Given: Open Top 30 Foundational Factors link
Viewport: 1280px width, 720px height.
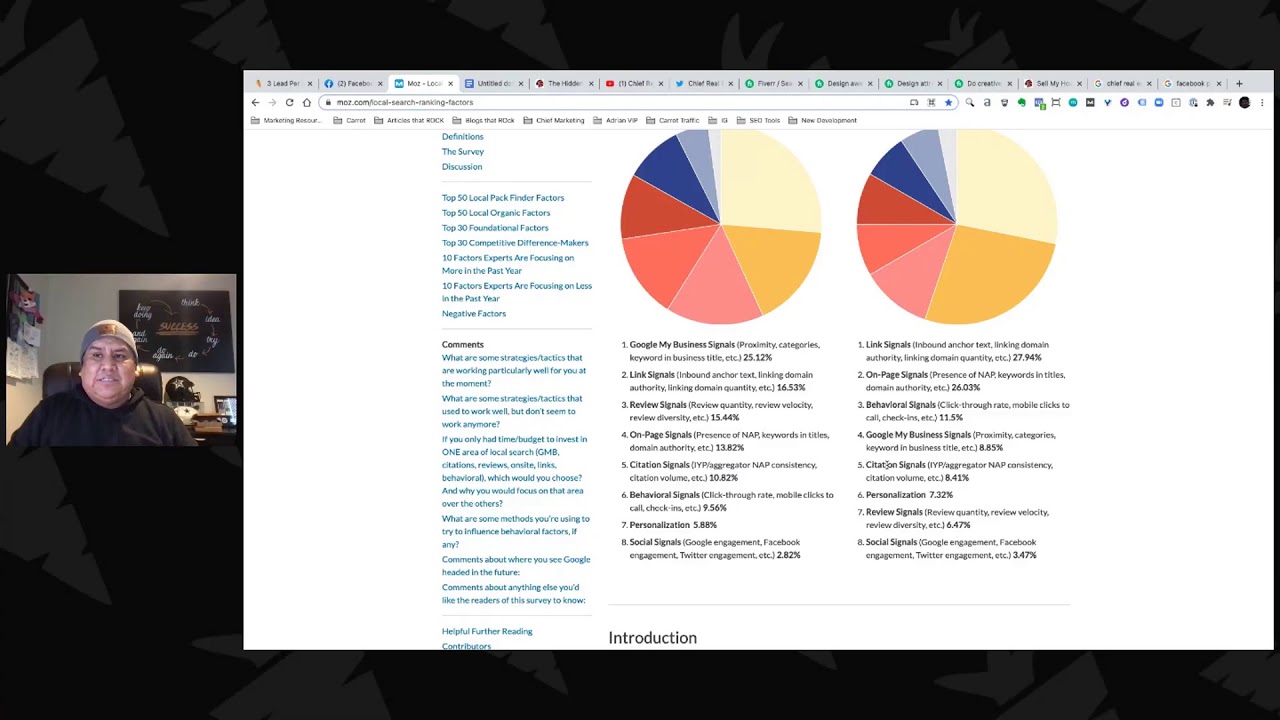Looking at the screenshot, I should pyautogui.click(x=495, y=227).
